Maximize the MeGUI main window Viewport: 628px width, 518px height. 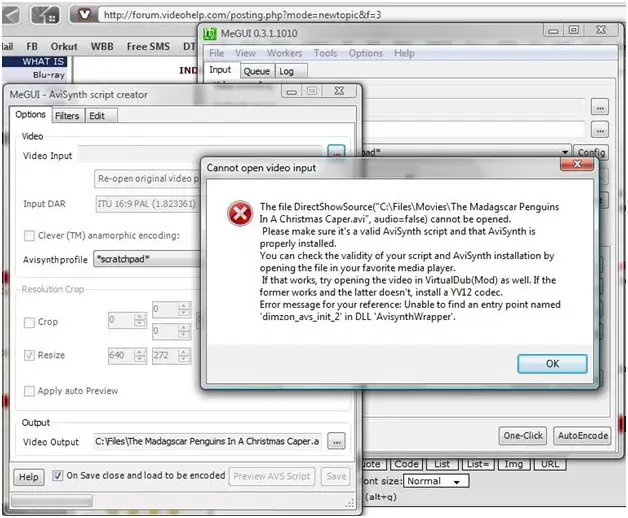pyautogui.click(x=574, y=30)
